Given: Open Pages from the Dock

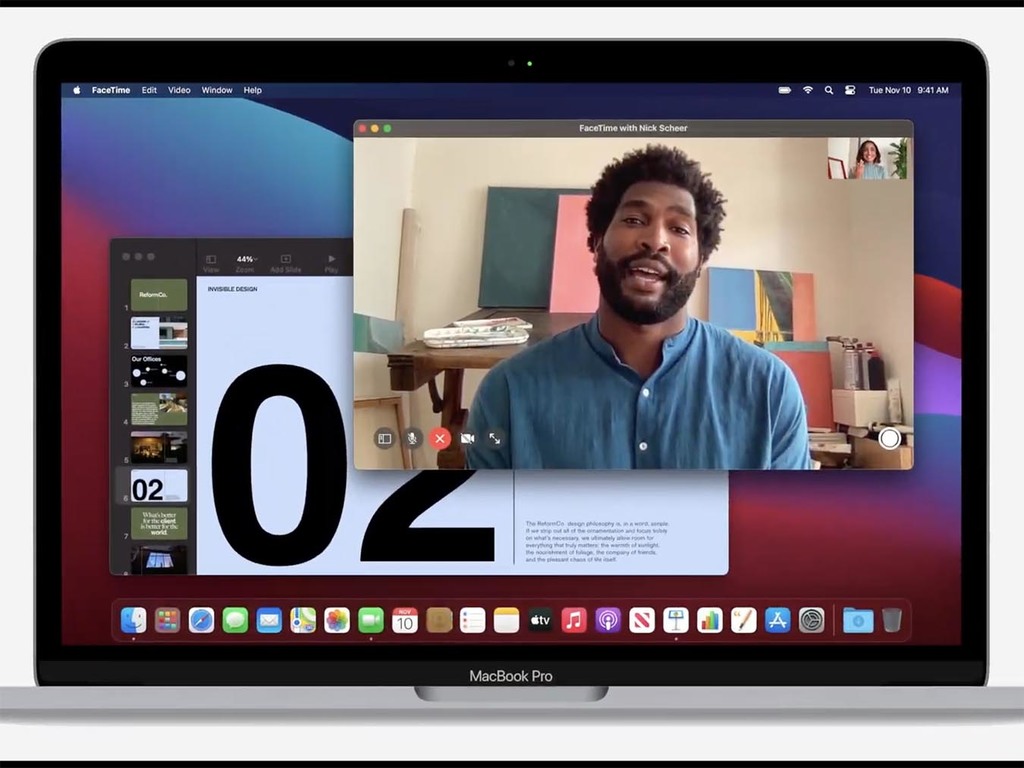Looking at the screenshot, I should click(744, 620).
